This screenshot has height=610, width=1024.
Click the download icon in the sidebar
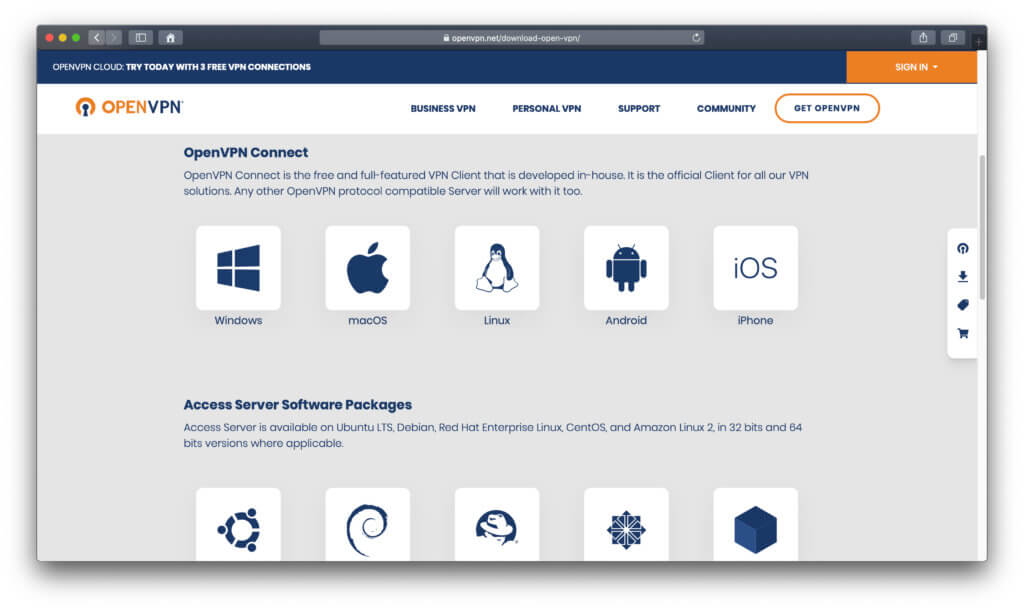(962, 276)
